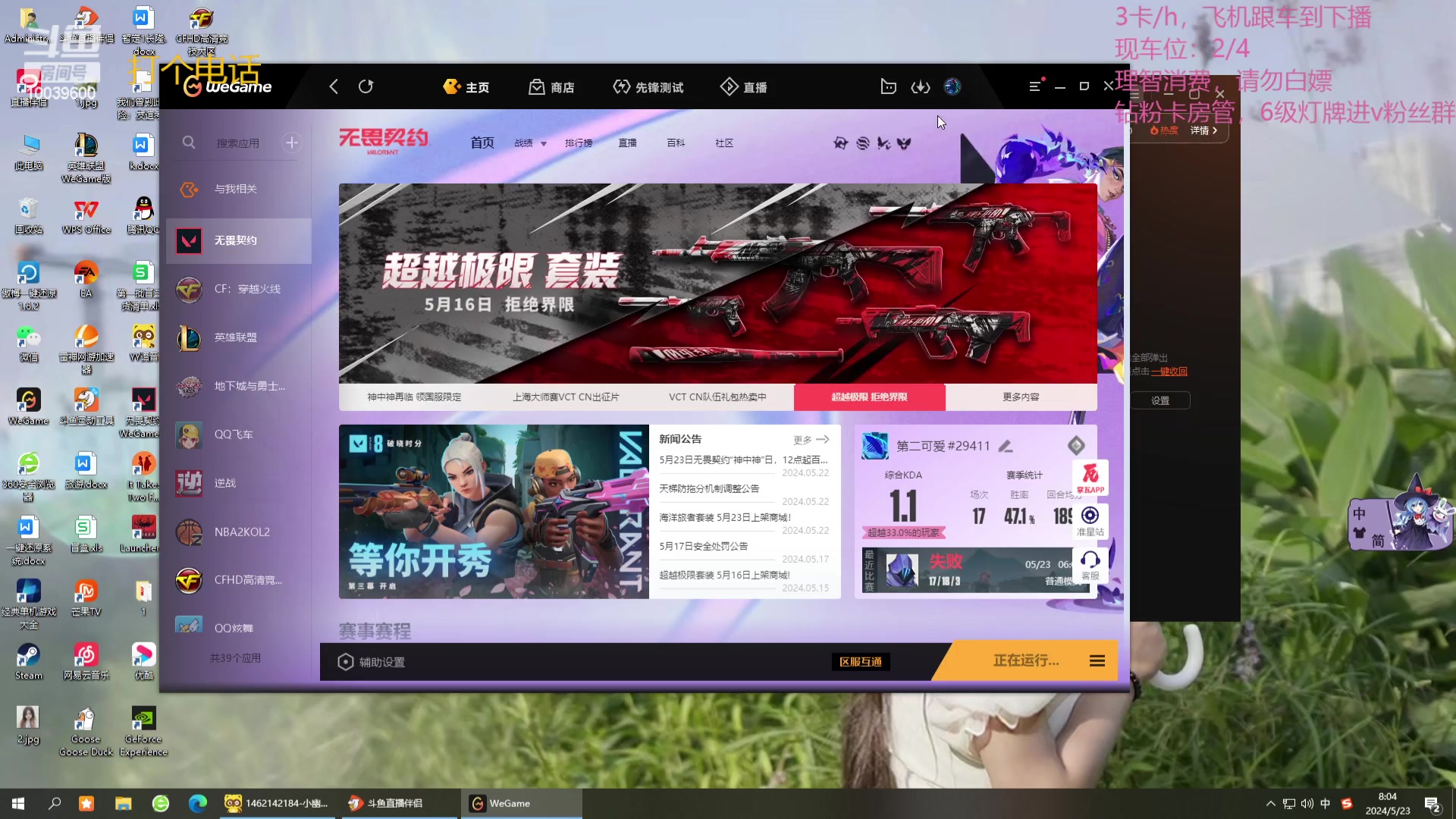The width and height of the screenshot is (1456, 819).
Task: Open the 直播 live tab in WeGame header
Action: tap(743, 87)
